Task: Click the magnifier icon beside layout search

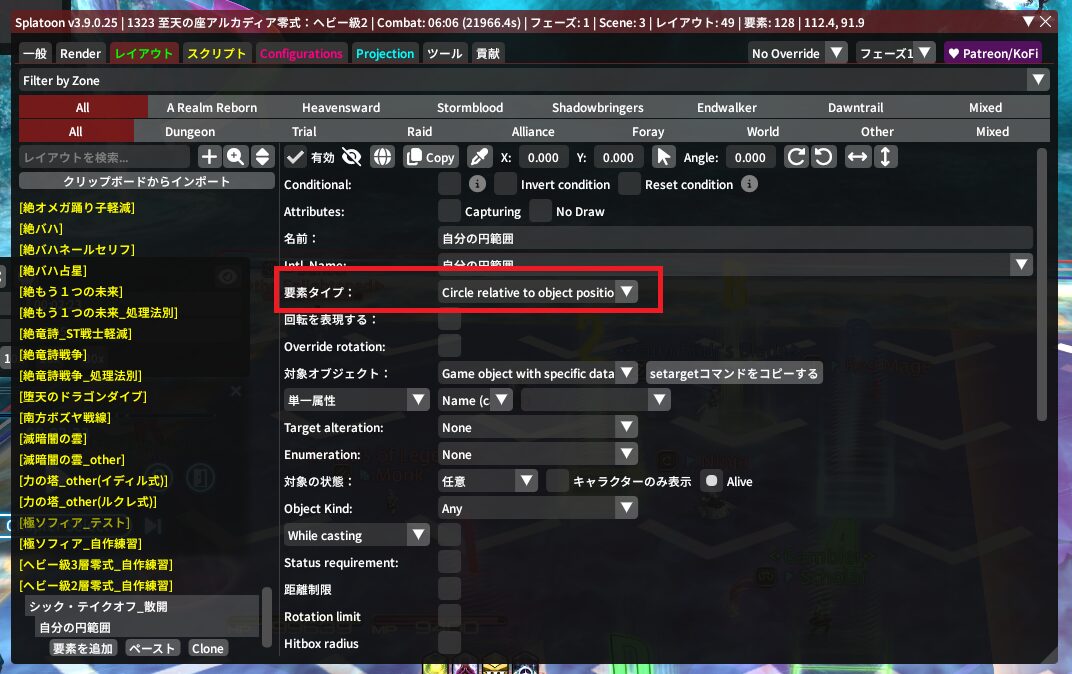Action: point(236,156)
